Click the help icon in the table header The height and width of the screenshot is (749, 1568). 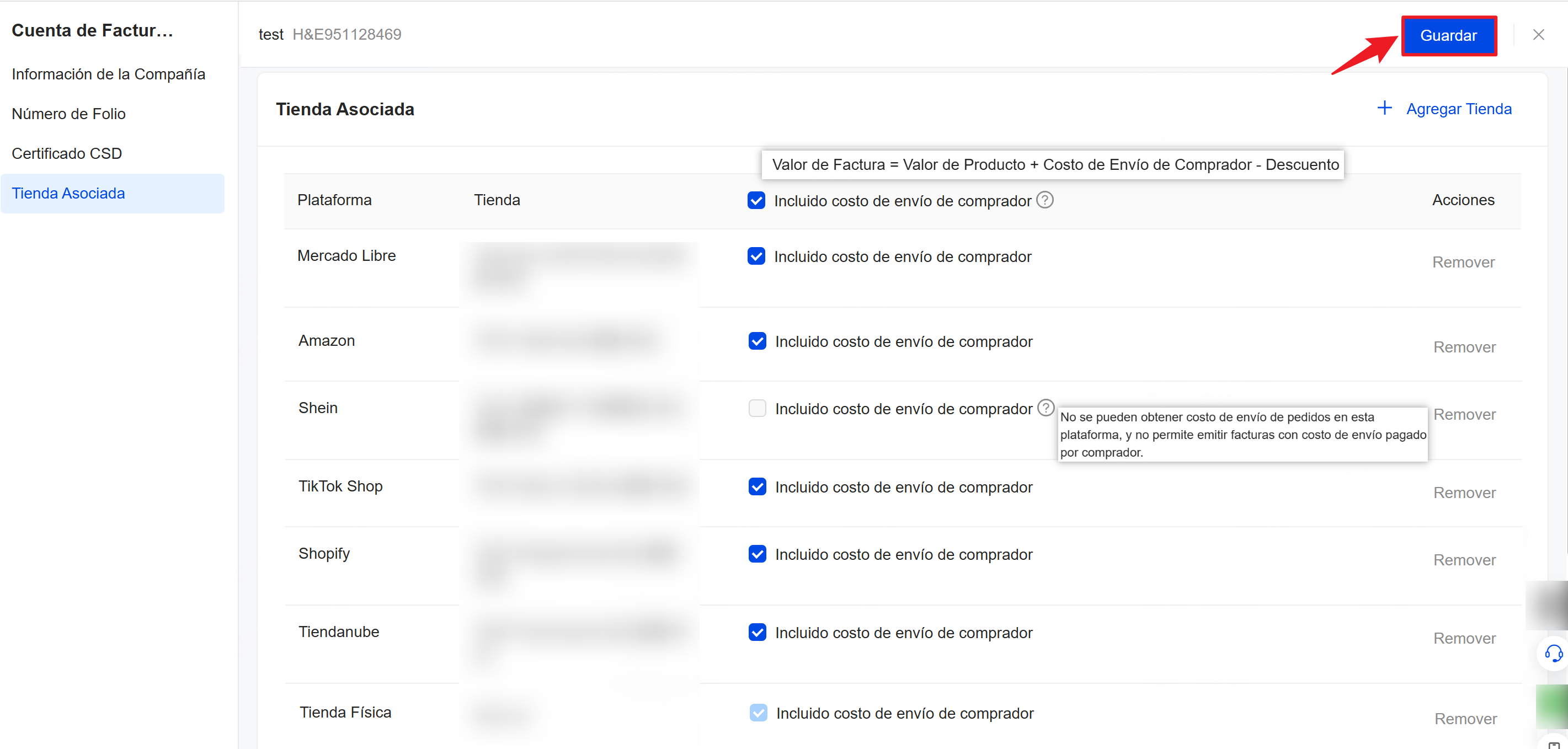click(x=1044, y=200)
